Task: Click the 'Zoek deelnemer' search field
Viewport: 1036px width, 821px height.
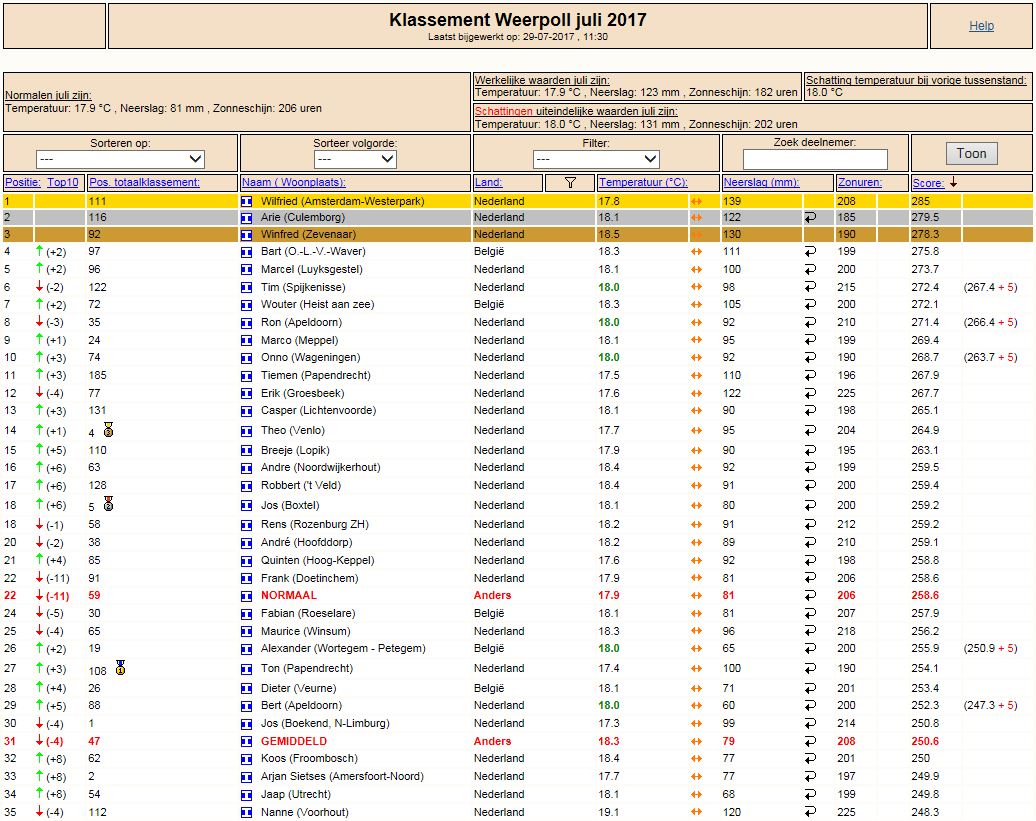Action: coord(815,159)
